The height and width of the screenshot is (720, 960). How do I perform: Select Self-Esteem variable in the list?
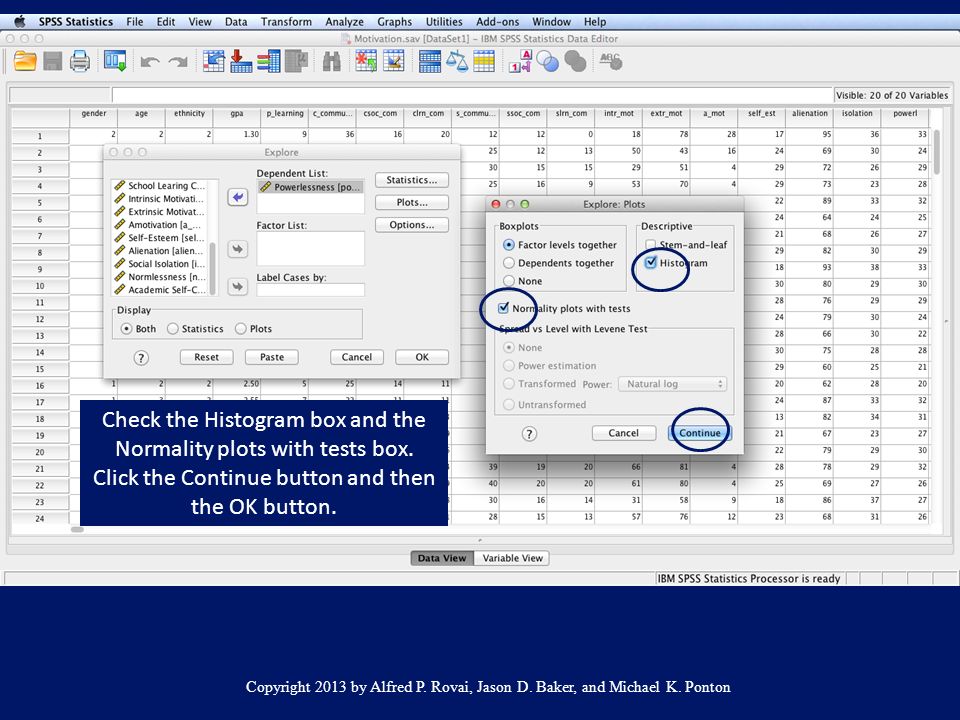pyautogui.click(x=160, y=238)
